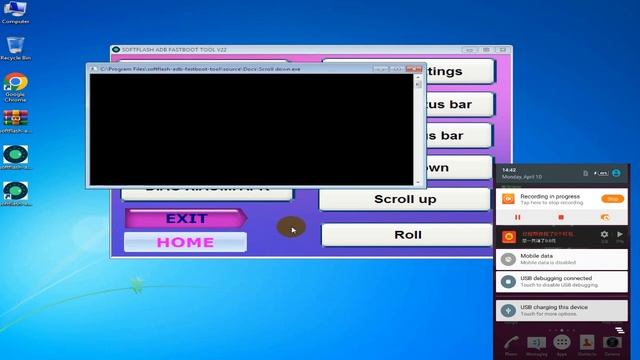
Task: Close the Softflash ADB Fastboot Tool window
Action: coord(502,50)
